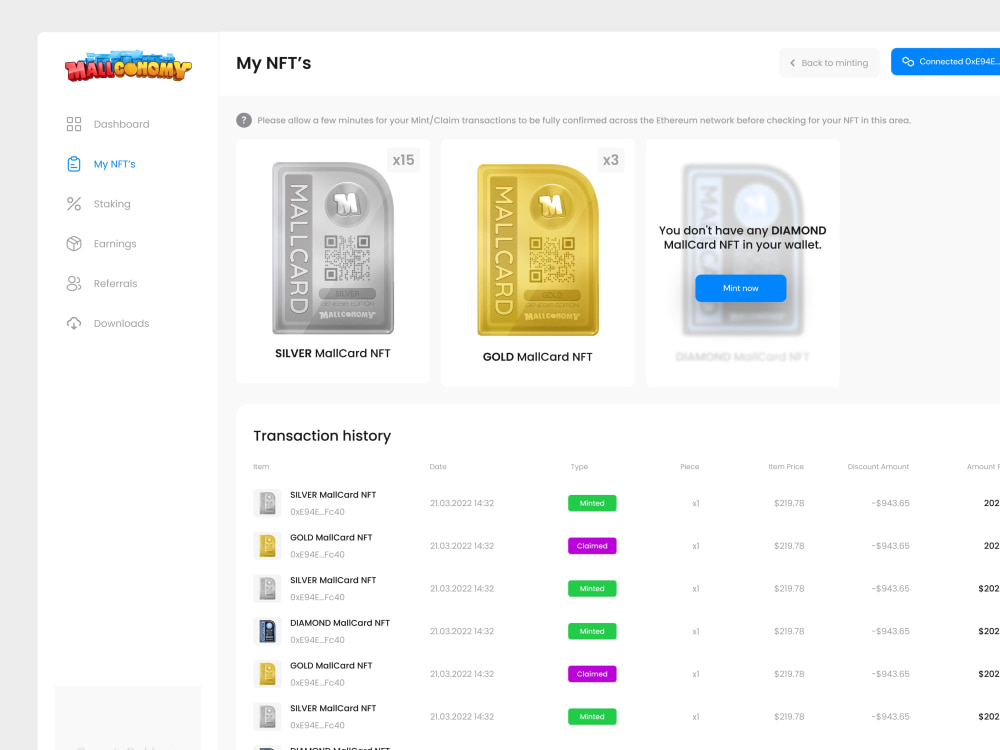Click the Referrals people icon
The width and height of the screenshot is (1000, 750).
[74, 283]
